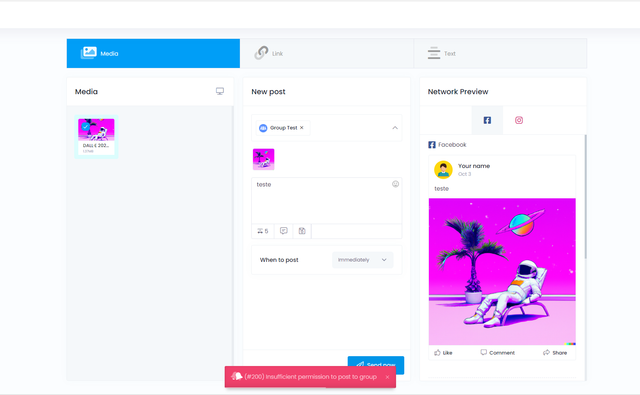Click the alert icon in error notification
The image size is (640, 395).
pos(237,376)
